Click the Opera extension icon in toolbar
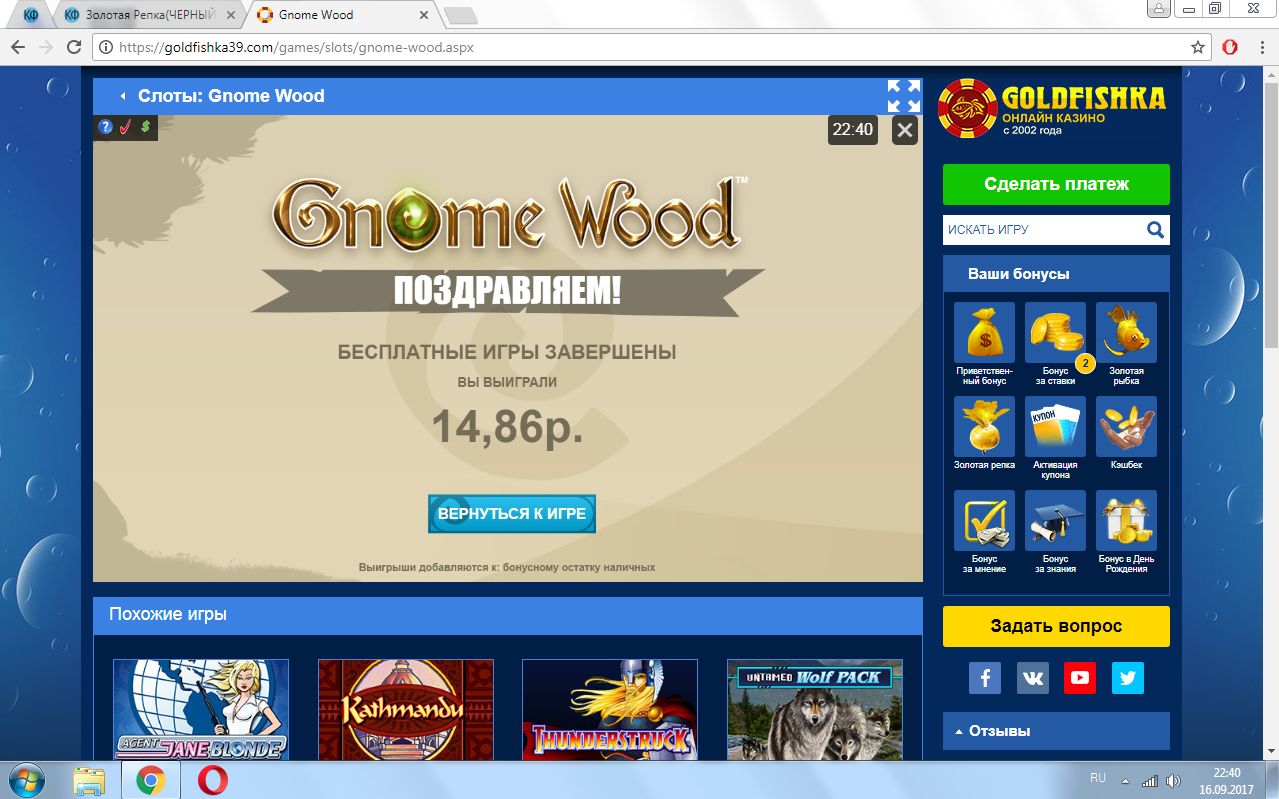1279x799 pixels. pos(1231,47)
